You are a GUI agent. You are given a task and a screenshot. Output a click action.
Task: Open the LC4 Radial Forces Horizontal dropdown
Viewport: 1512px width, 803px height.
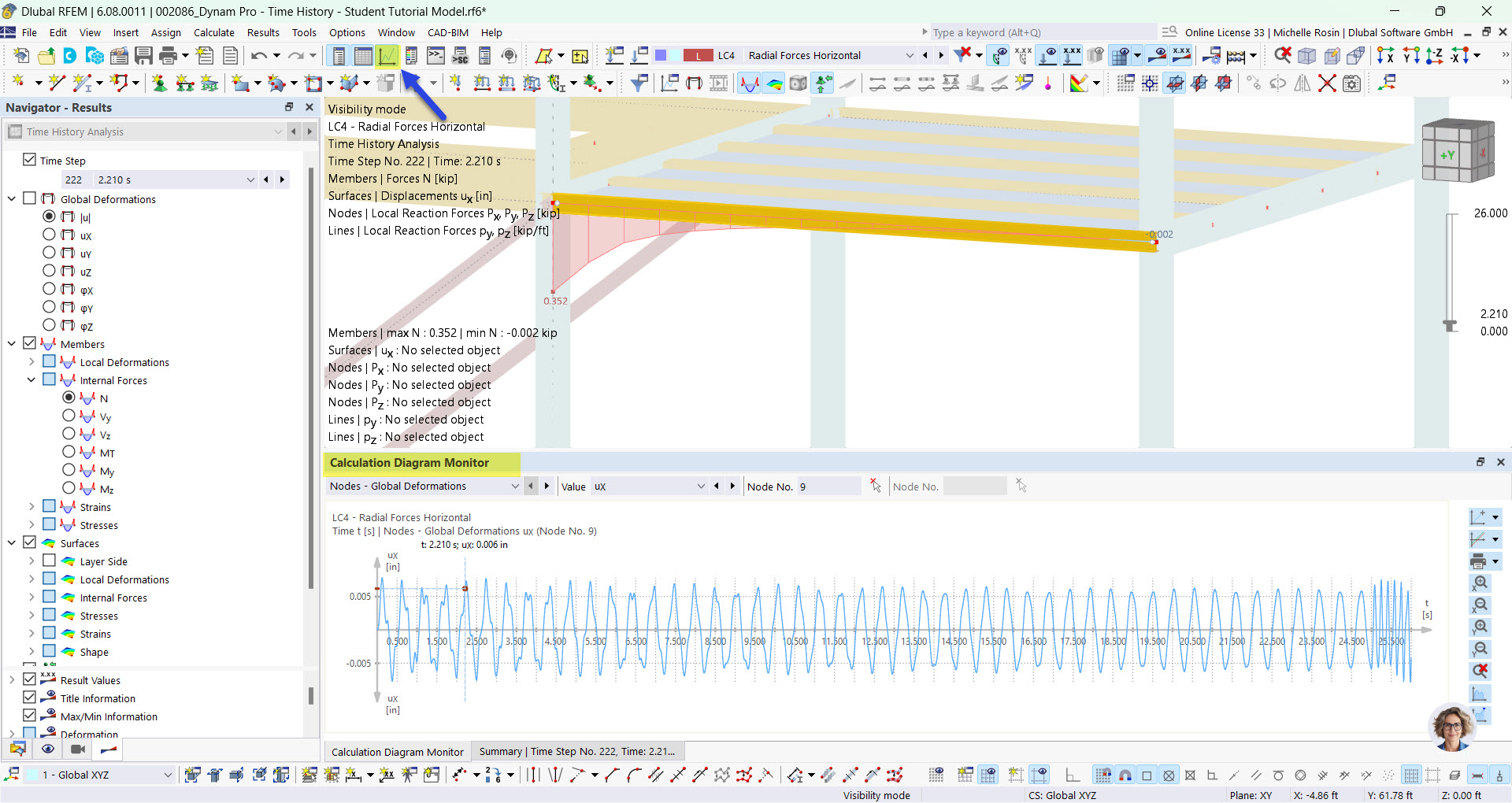coord(910,55)
